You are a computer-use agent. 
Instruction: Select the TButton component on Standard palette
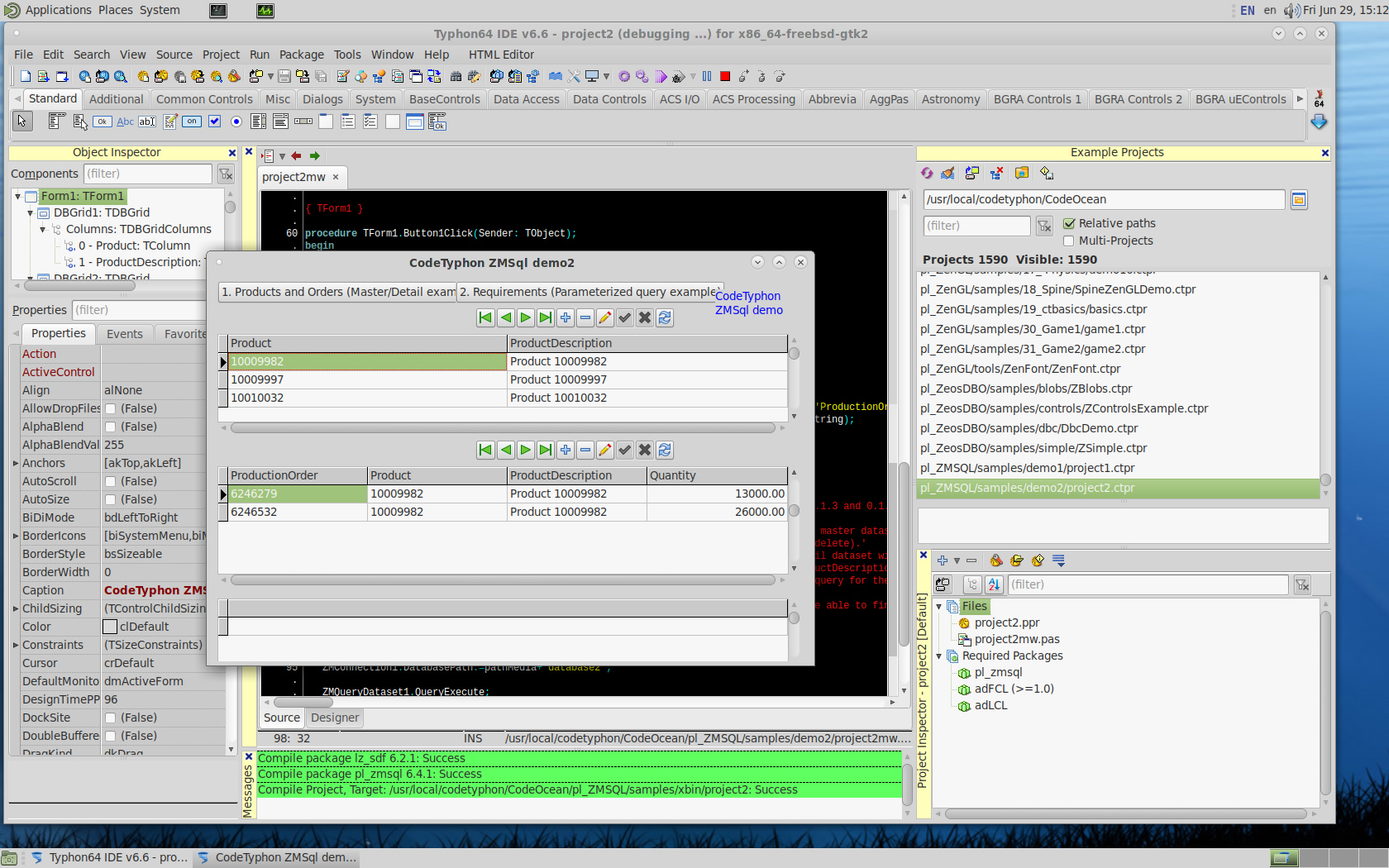click(102, 122)
